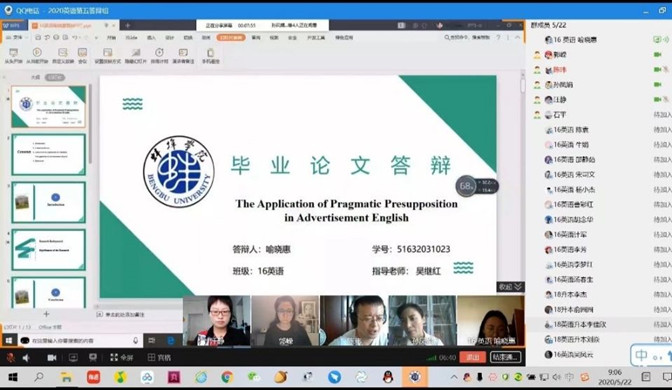
Task: Select the 幻灯片放映 slideshow ribbon tab
Action: point(231,38)
